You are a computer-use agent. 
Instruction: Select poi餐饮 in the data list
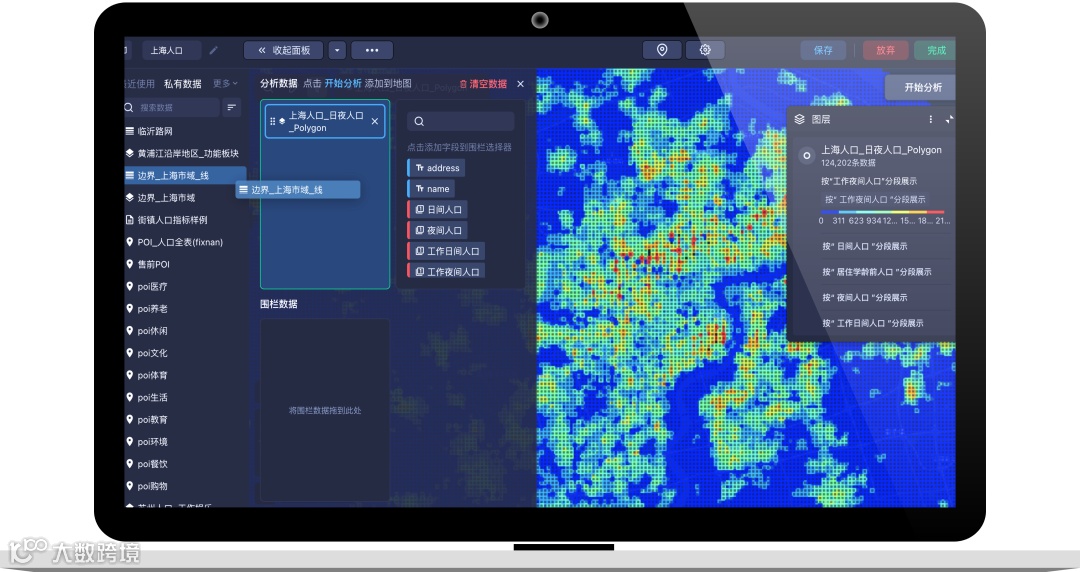coord(152,464)
